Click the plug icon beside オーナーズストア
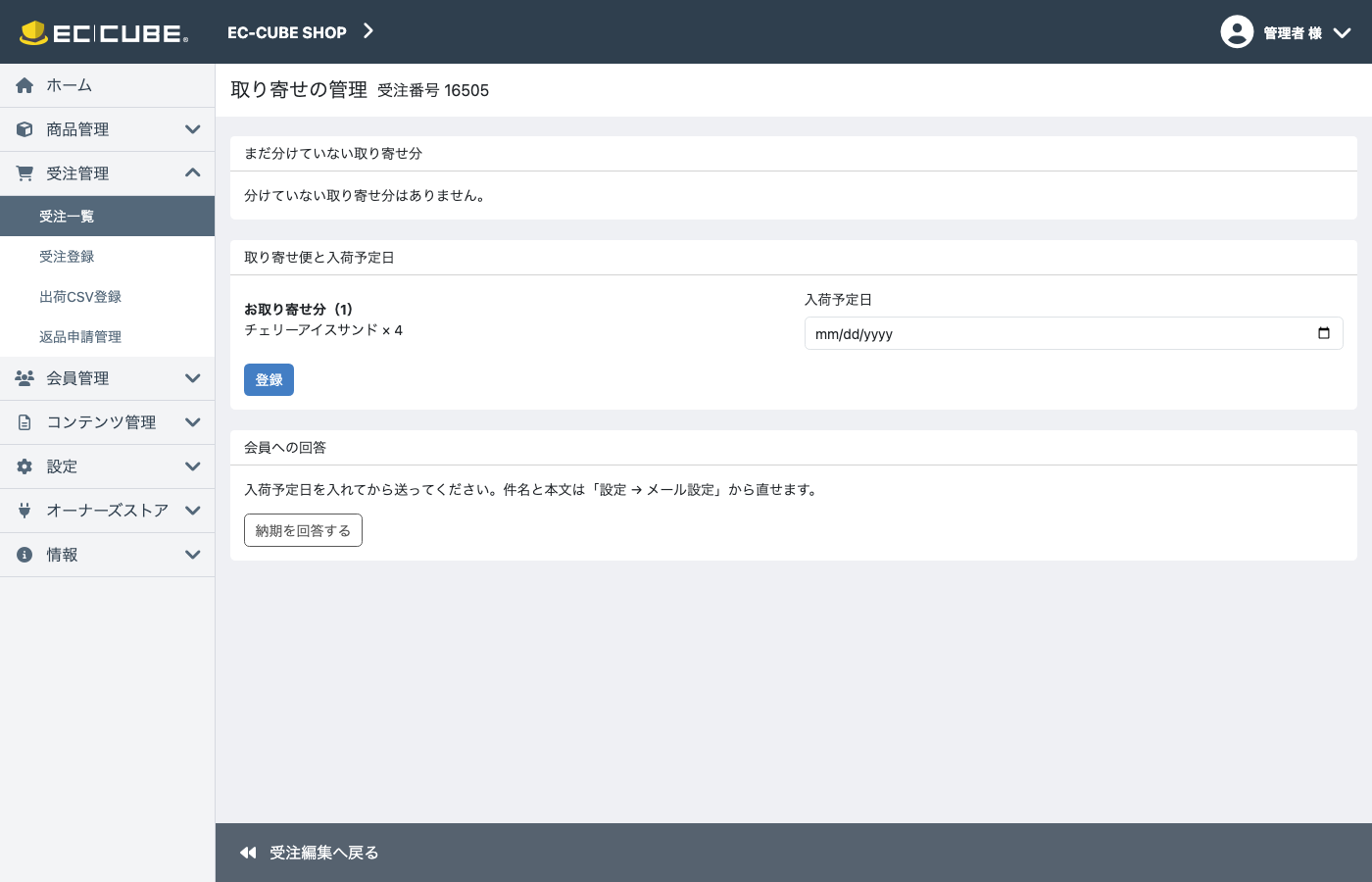Viewport: 1372px width, 882px height. [24, 511]
